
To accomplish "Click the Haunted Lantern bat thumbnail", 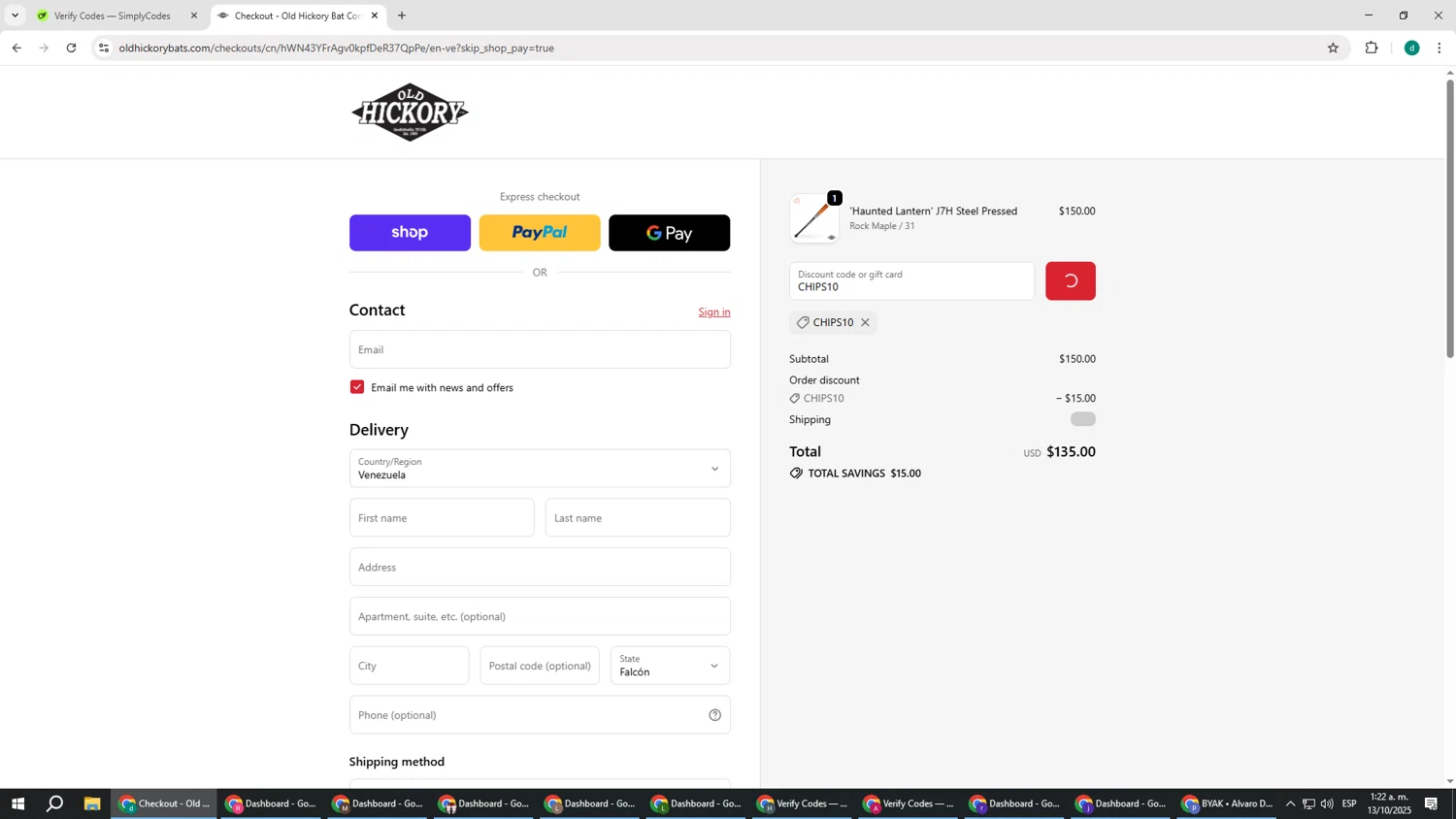I will [814, 218].
